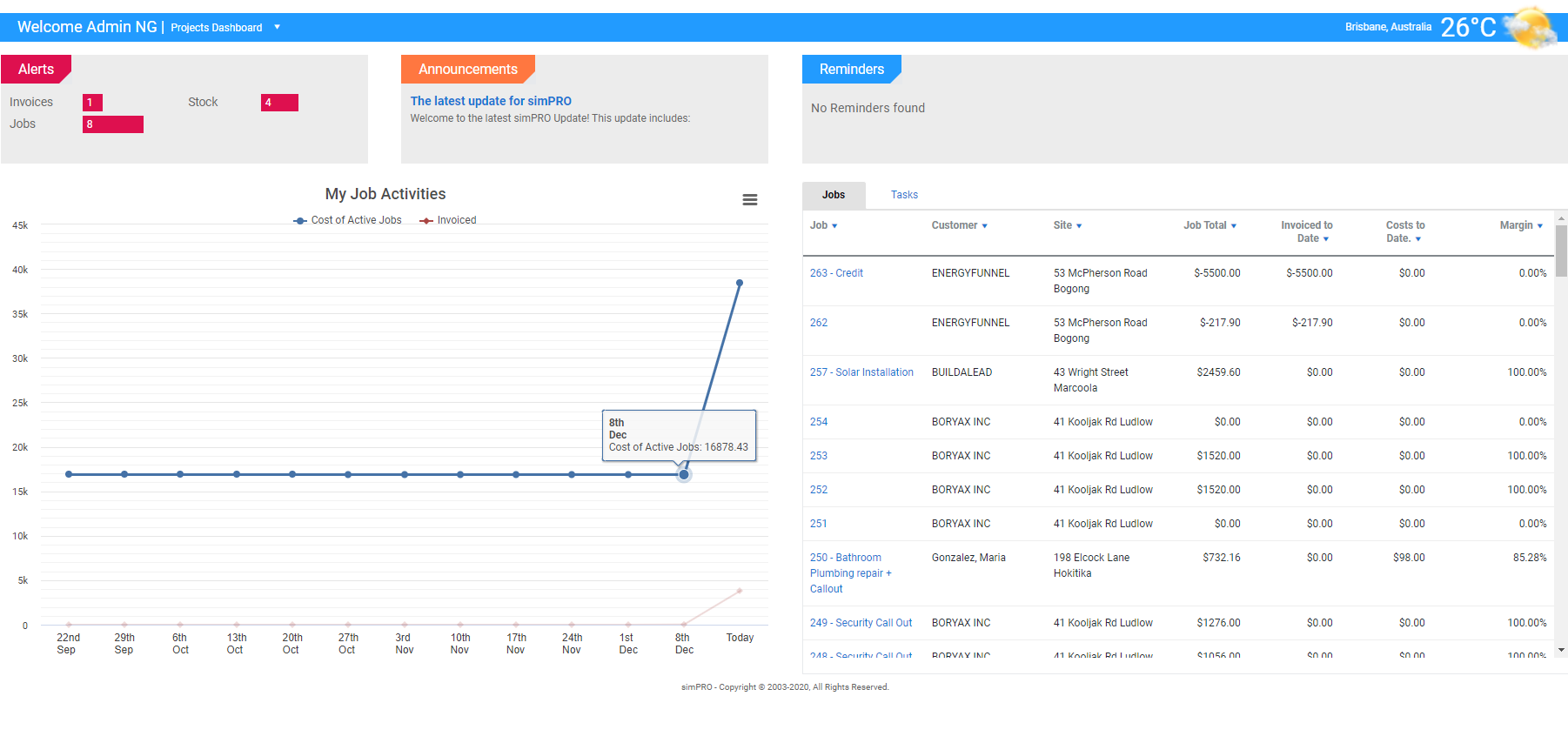The width and height of the screenshot is (1568, 743).
Task: Open the latest simPRO update announcement
Action: coord(491,101)
